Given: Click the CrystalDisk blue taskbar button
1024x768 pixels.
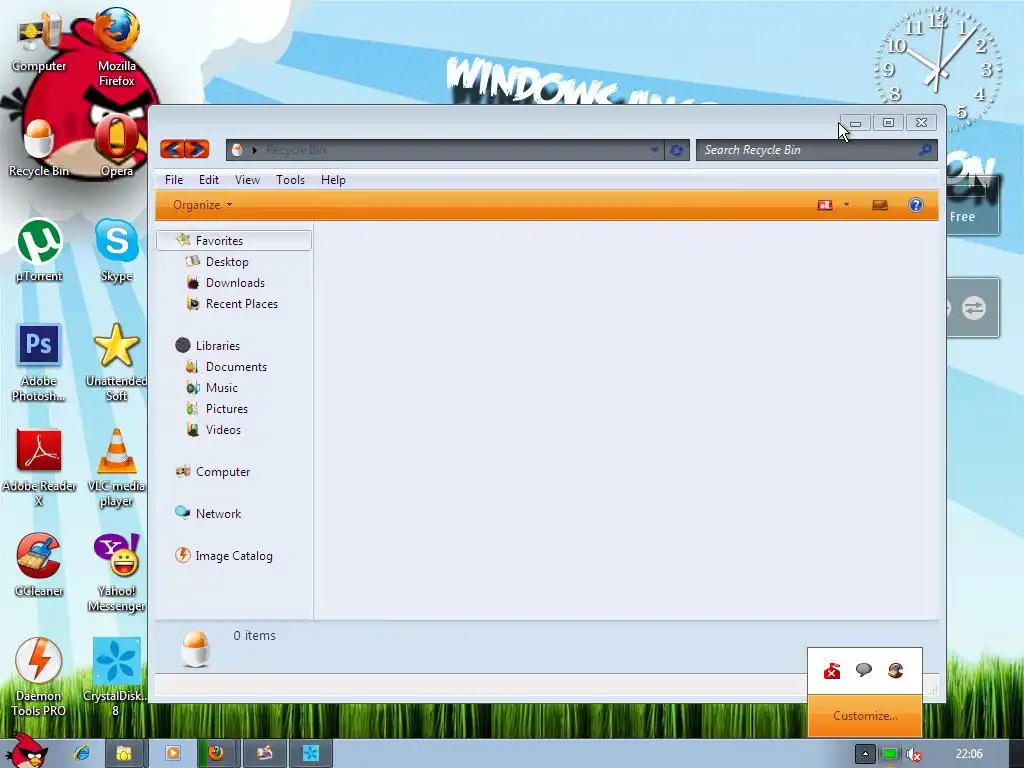Looking at the screenshot, I should pos(311,754).
